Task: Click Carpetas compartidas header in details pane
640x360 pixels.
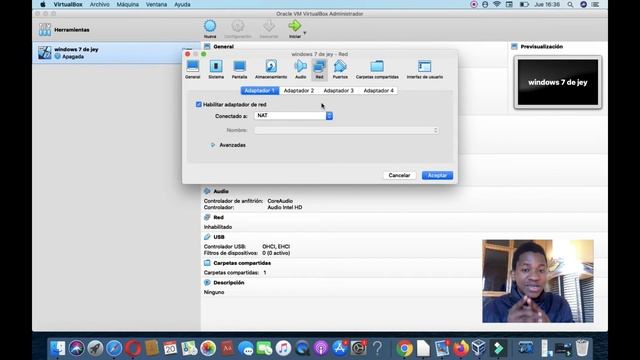Action: pyautogui.click(x=242, y=263)
